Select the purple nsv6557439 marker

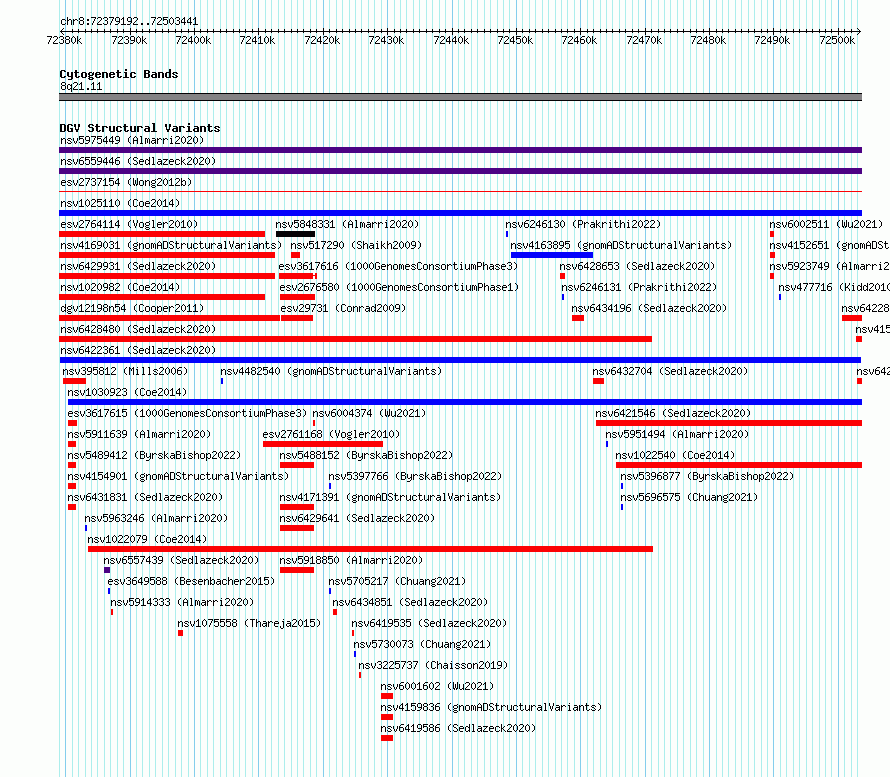(107, 570)
